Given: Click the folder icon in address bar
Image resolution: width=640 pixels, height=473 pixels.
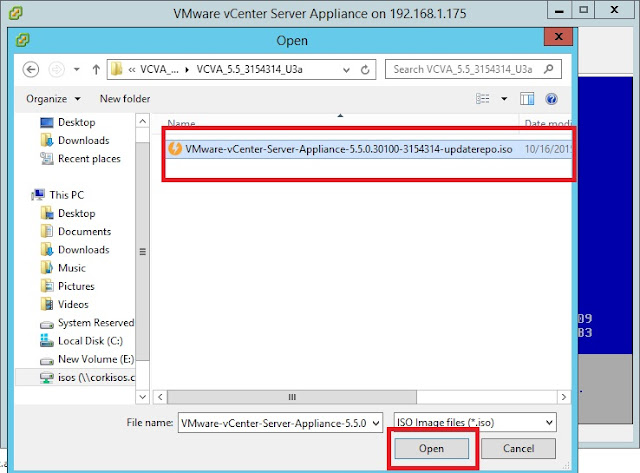Looking at the screenshot, I should coord(116,69).
